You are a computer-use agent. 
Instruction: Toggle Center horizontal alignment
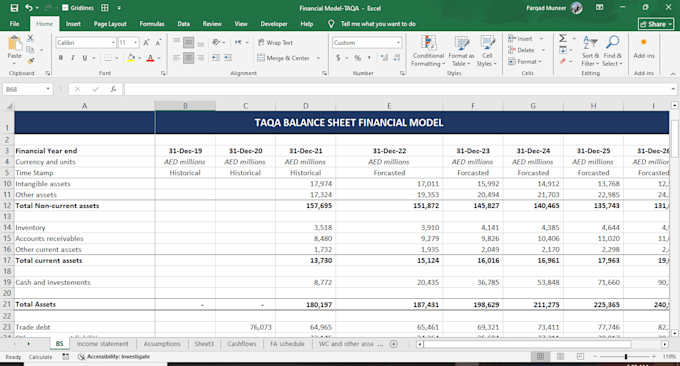point(189,58)
